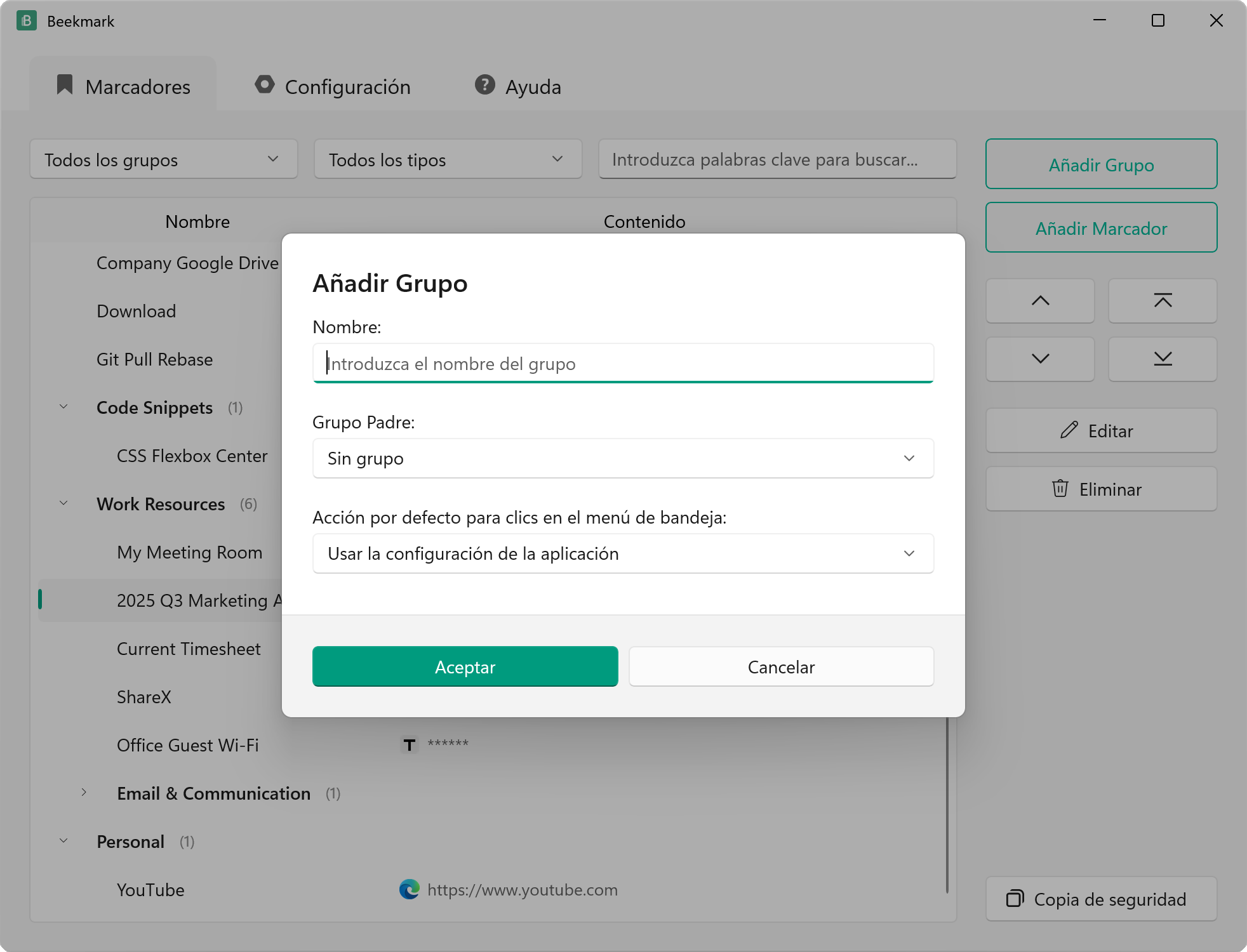Click the Beekmark app logo in title bar
The image size is (1247, 952).
tap(26, 21)
